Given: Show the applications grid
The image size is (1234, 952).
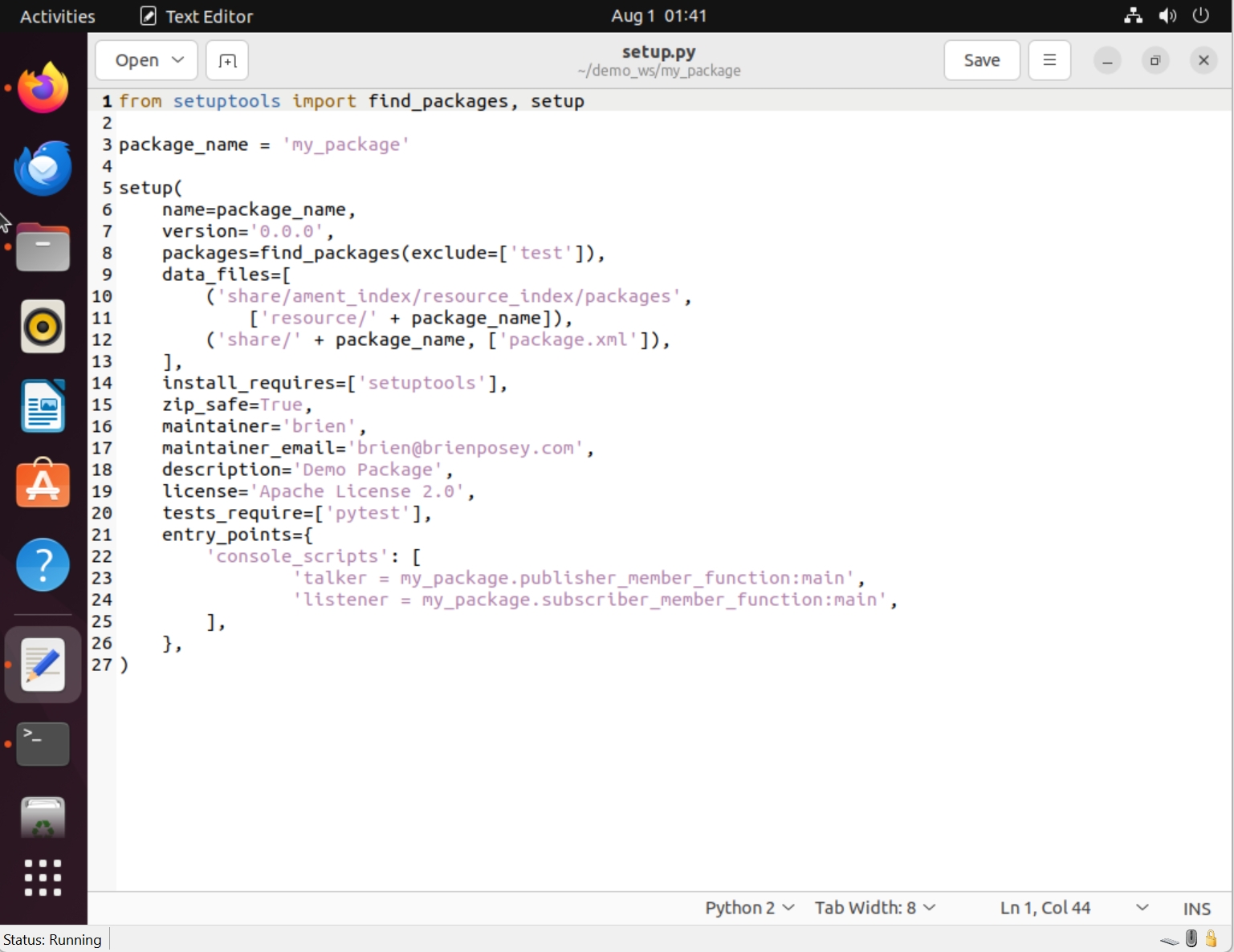Looking at the screenshot, I should click(x=43, y=877).
